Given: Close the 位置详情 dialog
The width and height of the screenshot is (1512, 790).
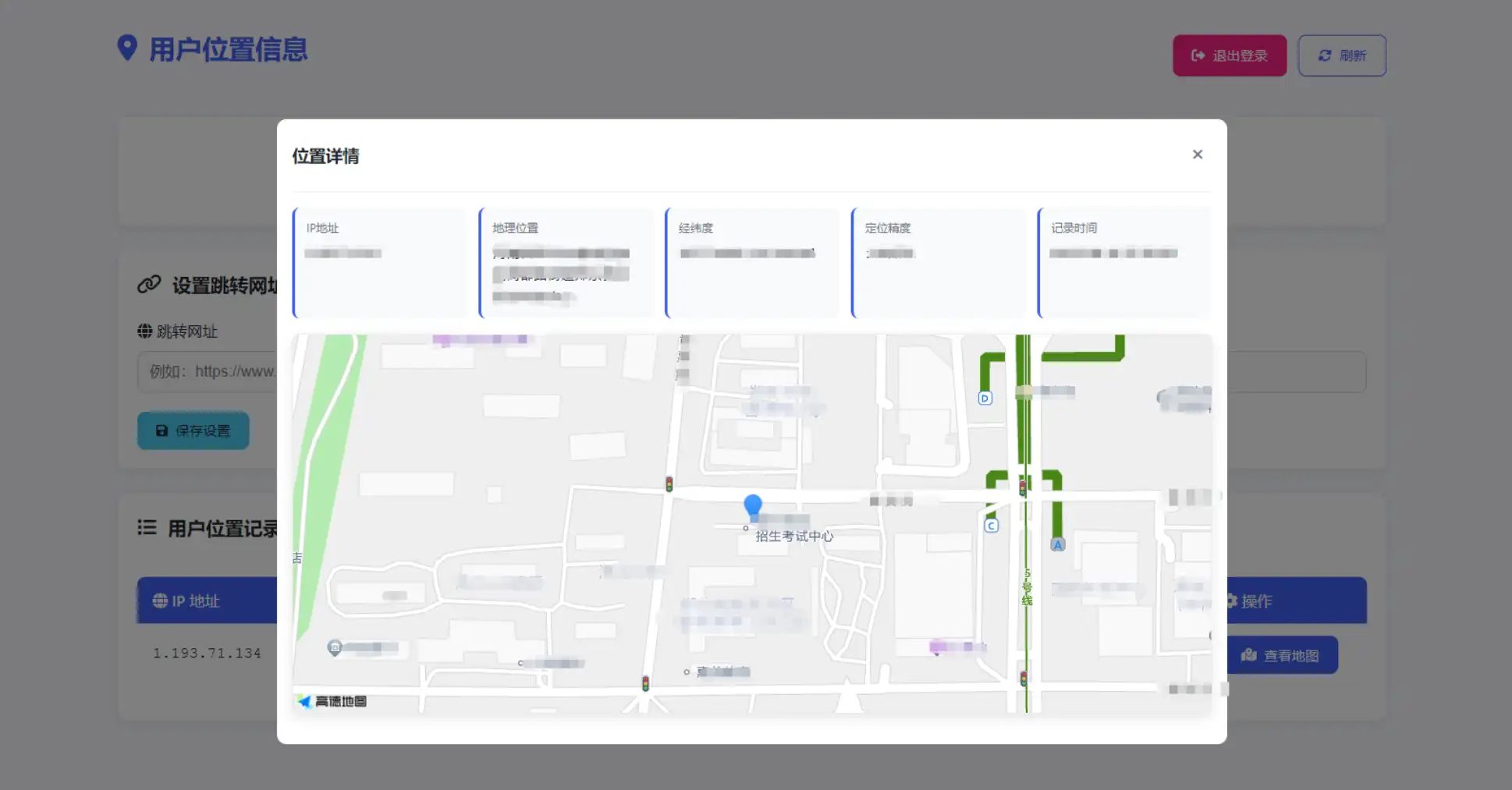Looking at the screenshot, I should point(1197,154).
